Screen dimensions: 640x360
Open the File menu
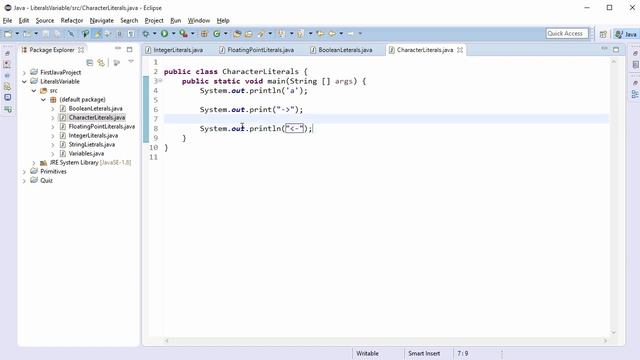(x=7, y=20)
